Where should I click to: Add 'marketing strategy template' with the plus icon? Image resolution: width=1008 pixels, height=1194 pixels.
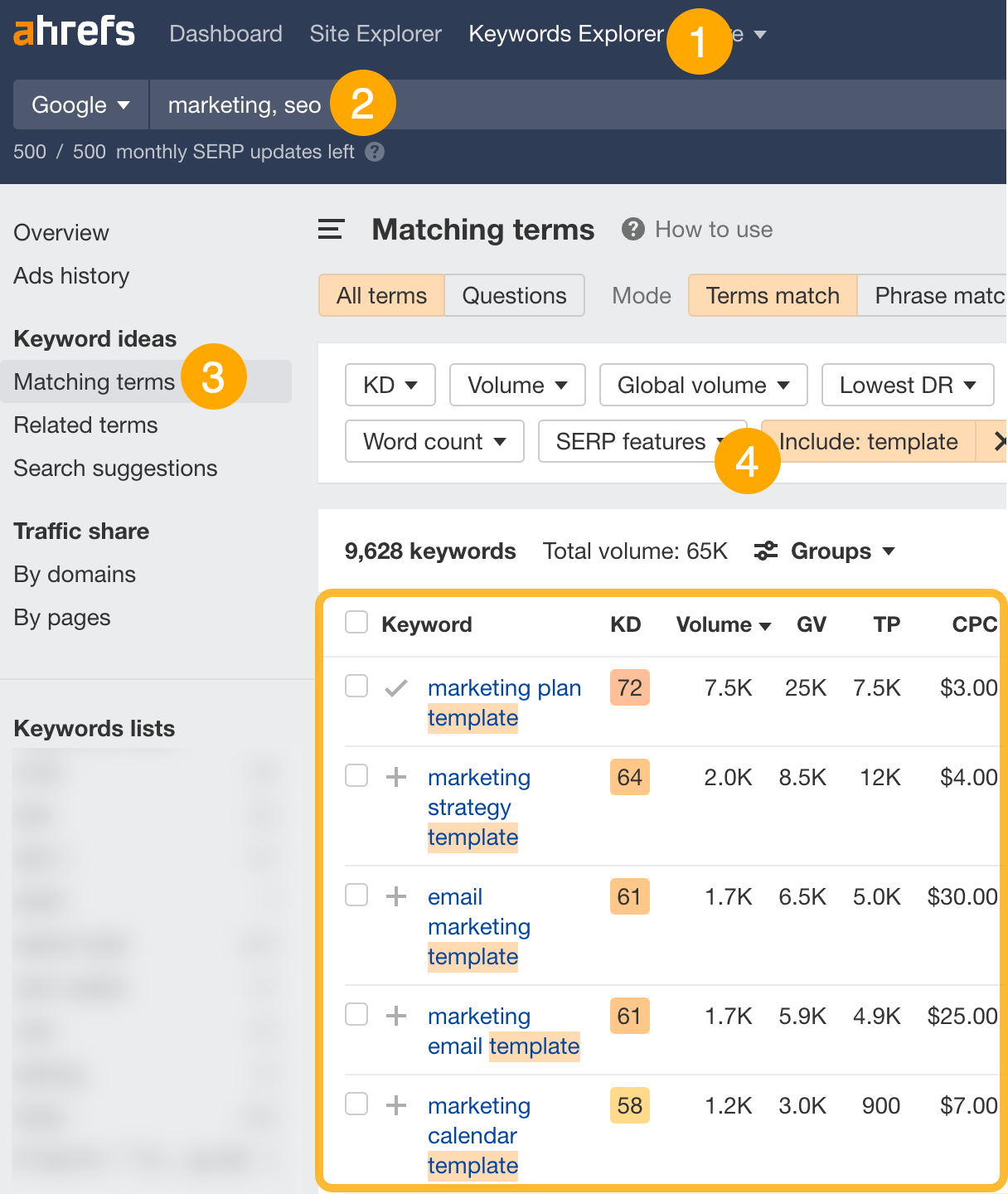(397, 776)
